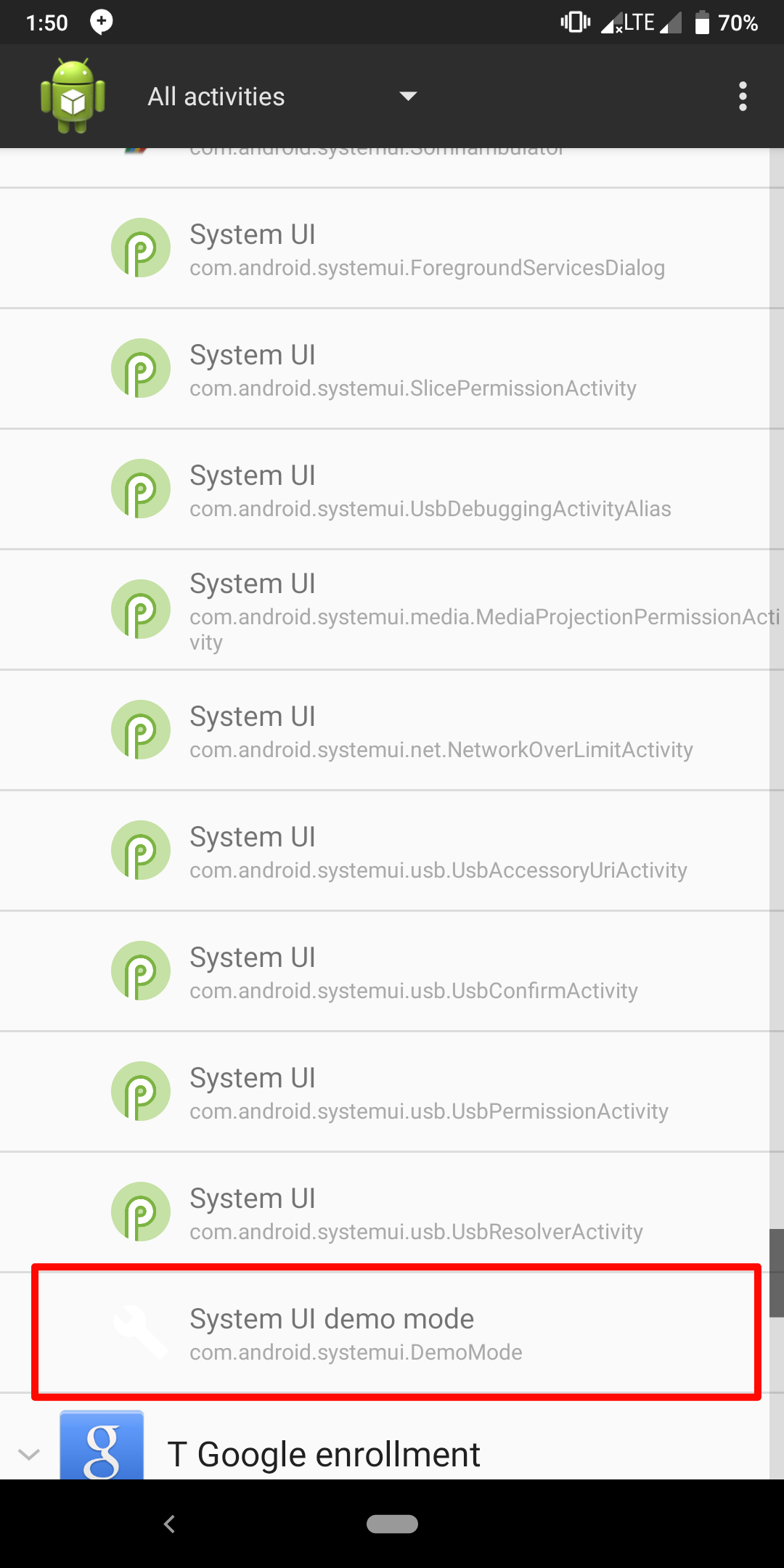Click the list scrollbar thumb
The height and width of the screenshot is (1568, 784).
point(776,1272)
